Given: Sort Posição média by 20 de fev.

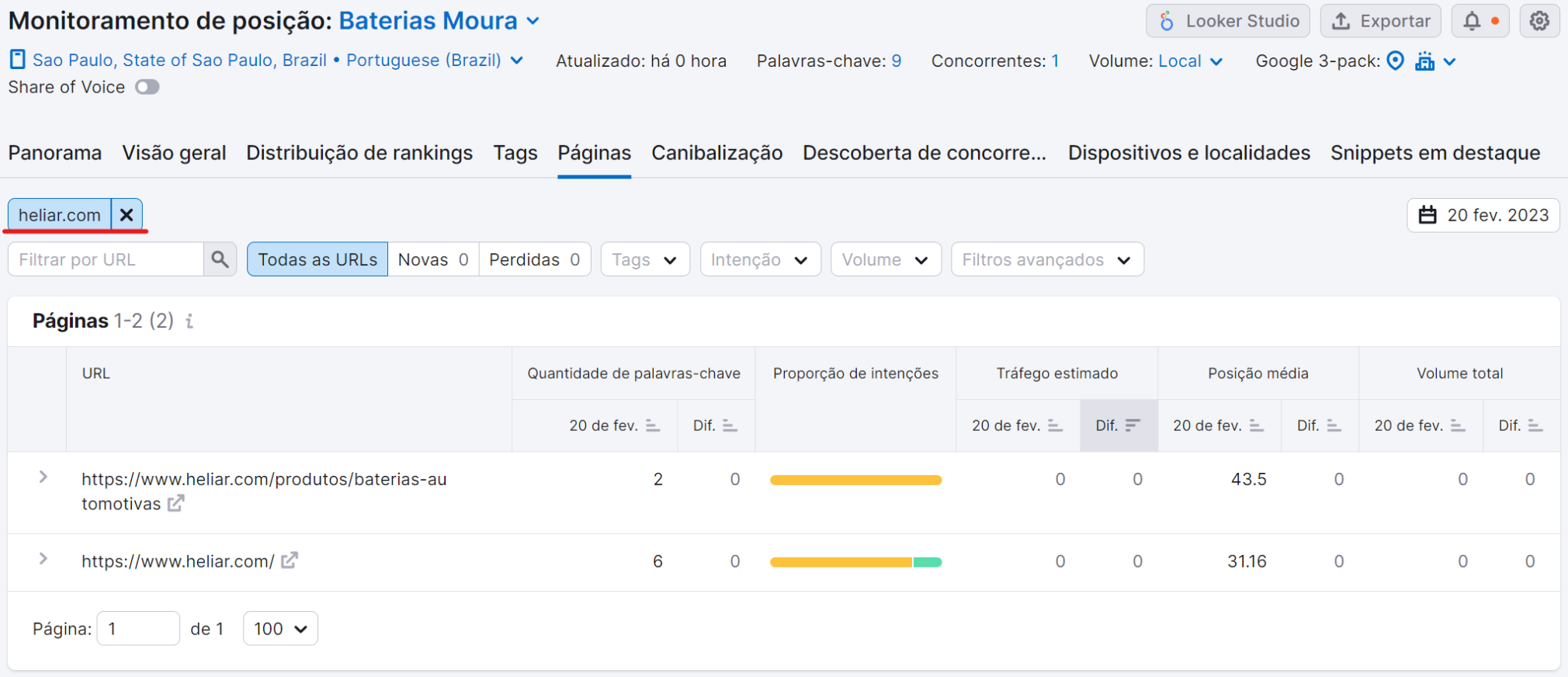Looking at the screenshot, I should pos(1218,425).
